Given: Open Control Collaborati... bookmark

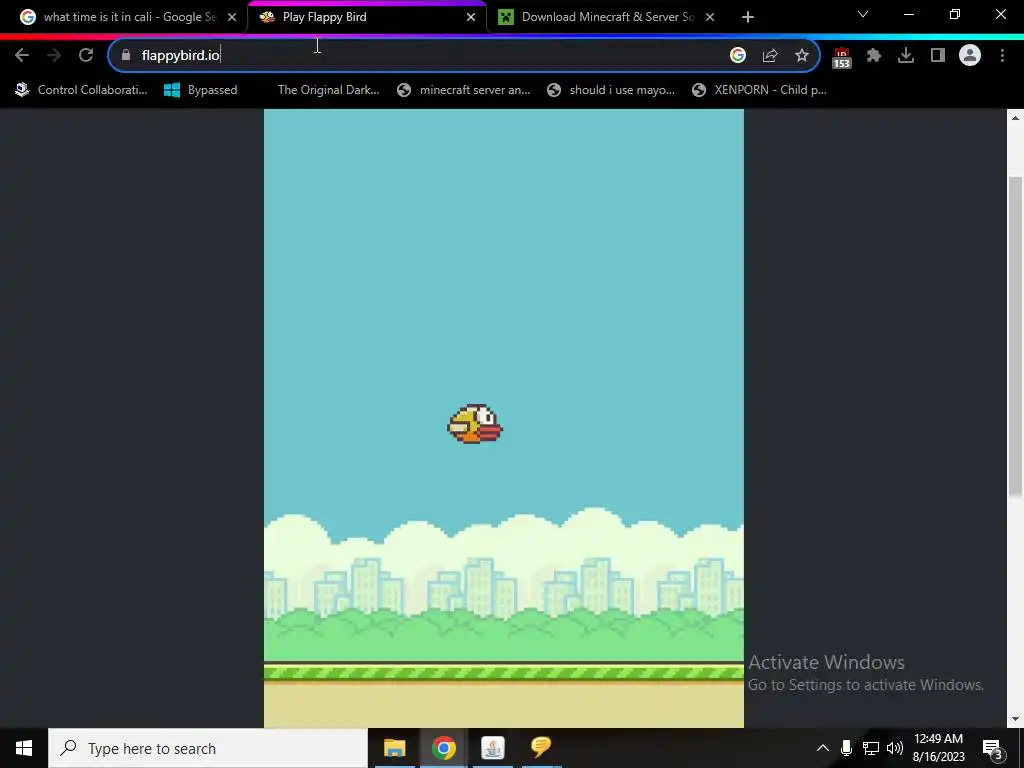Looking at the screenshot, I should click(82, 90).
